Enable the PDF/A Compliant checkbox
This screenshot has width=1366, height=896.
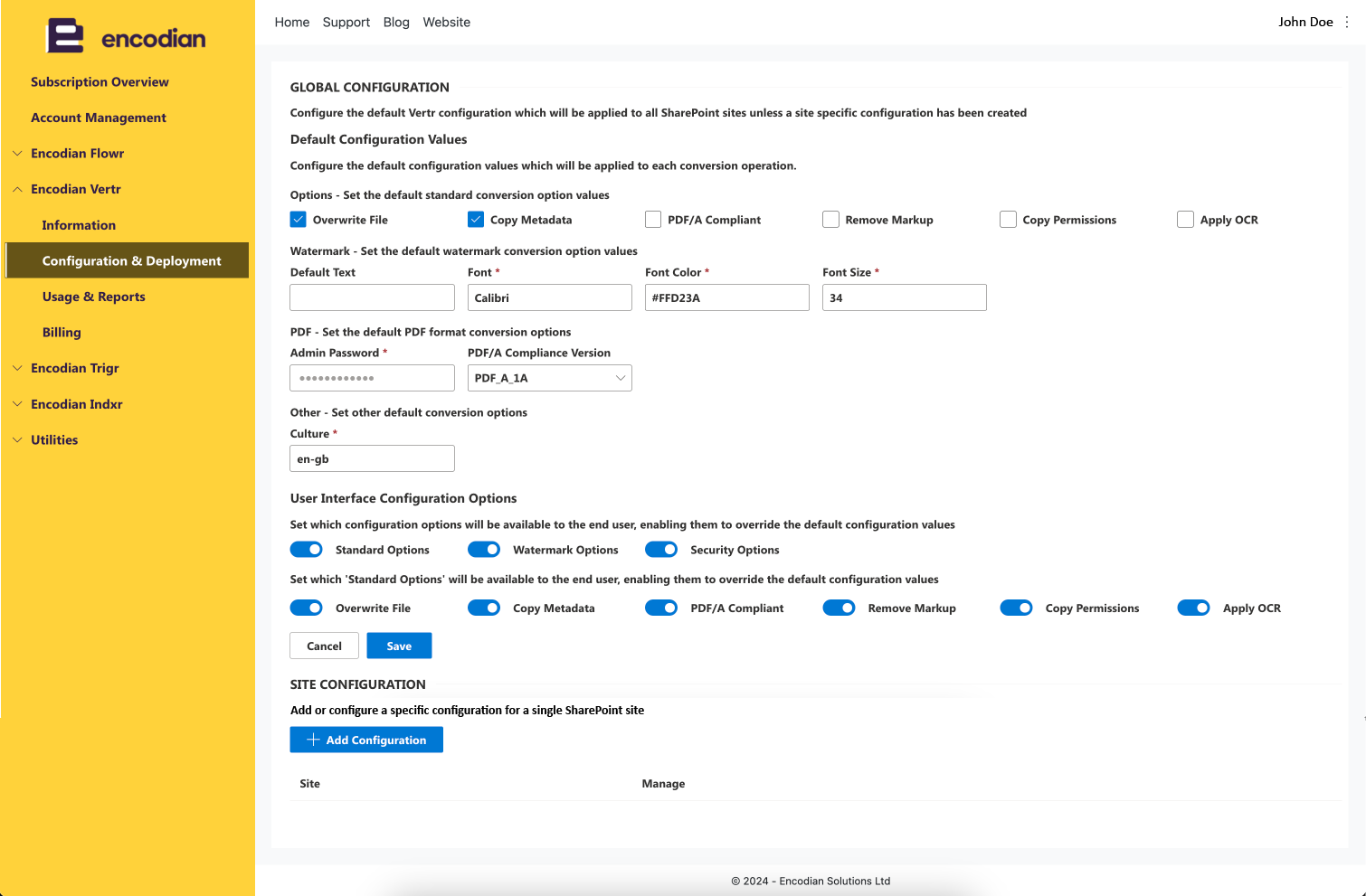[x=653, y=220]
